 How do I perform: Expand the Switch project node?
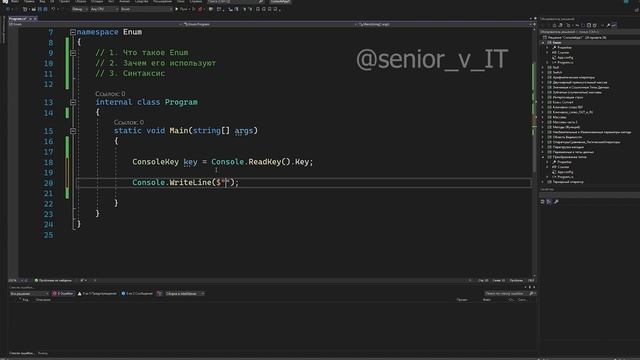pyautogui.click(x=543, y=72)
